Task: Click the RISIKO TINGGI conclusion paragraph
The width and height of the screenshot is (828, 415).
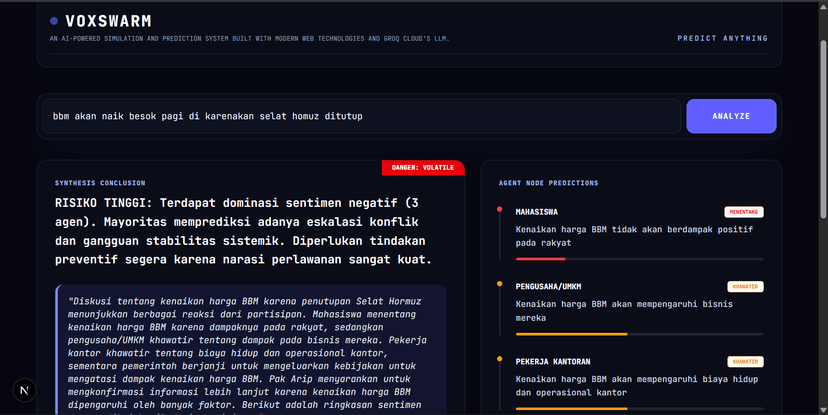Action: click(243, 231)
